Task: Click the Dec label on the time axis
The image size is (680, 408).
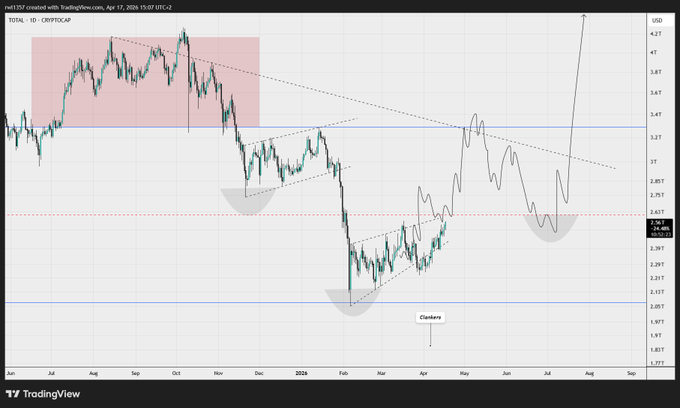Action: coord(259,373)
